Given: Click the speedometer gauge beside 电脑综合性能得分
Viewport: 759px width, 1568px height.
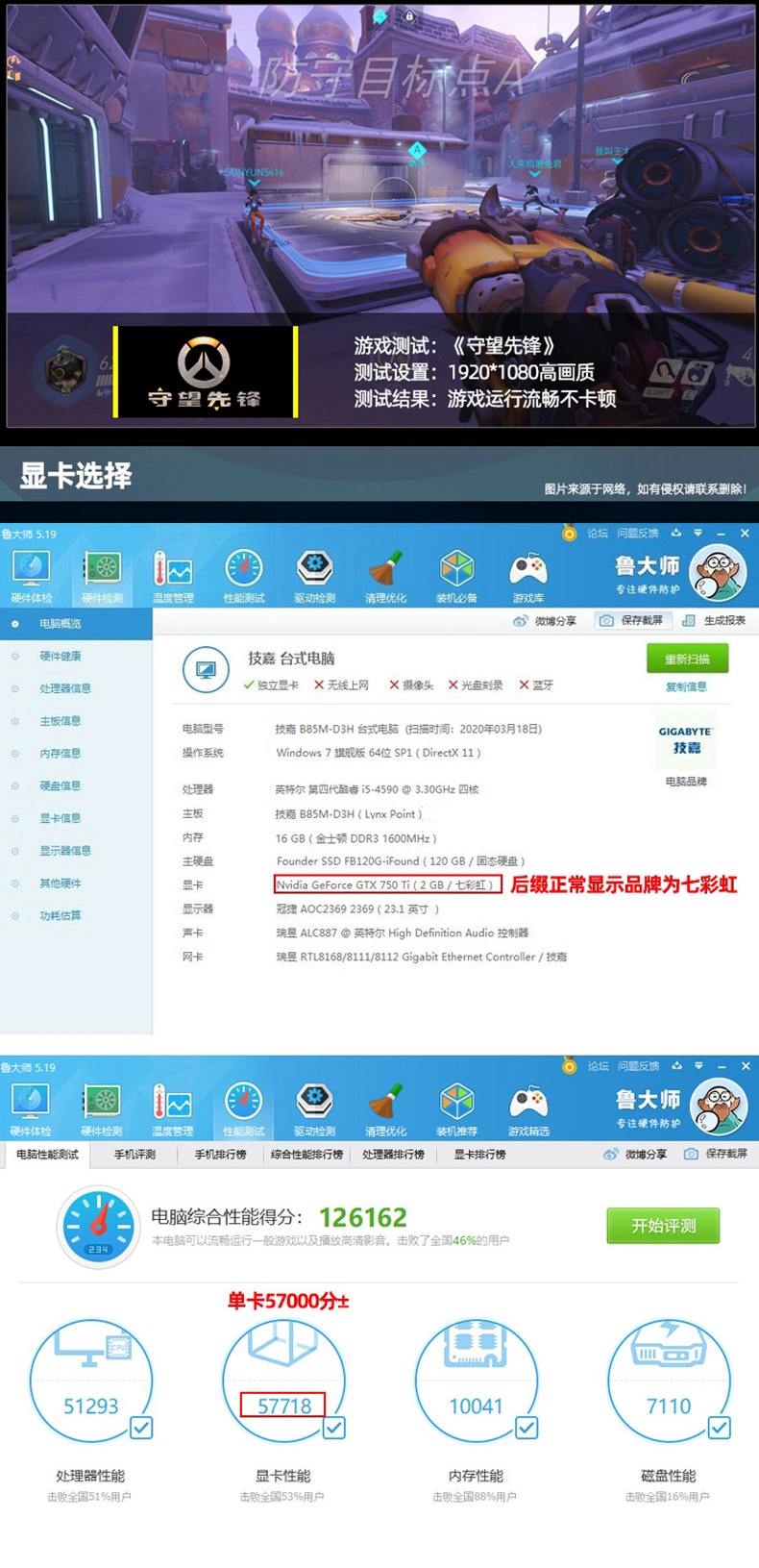Looking at the screenshot, I should 99,1227.
